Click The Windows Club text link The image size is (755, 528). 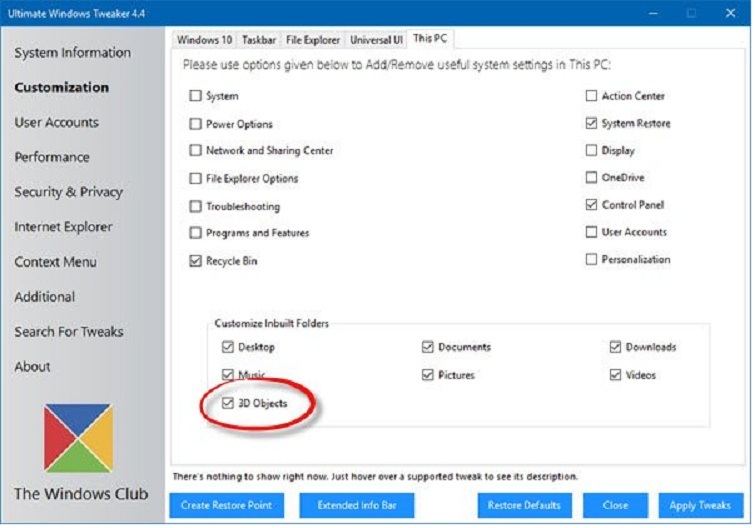point(81,494)
